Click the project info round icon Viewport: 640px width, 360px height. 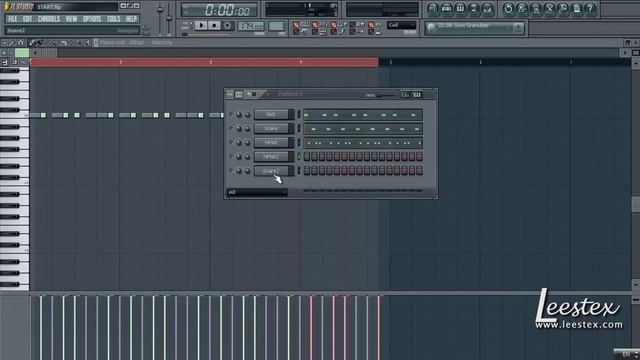coord(576,9)
